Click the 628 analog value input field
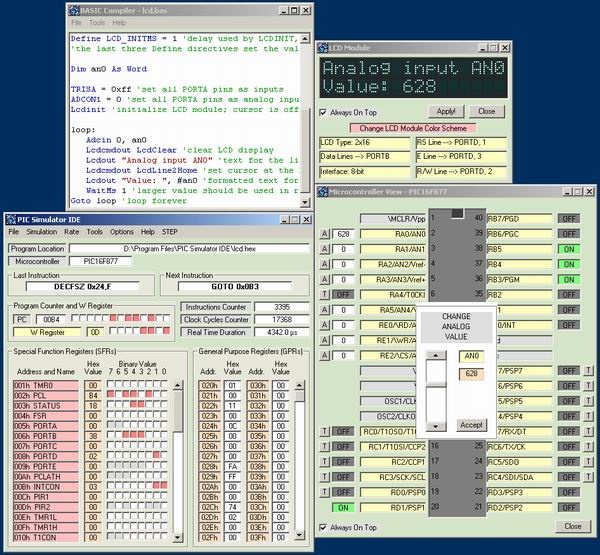 click(x=470, y=373)
